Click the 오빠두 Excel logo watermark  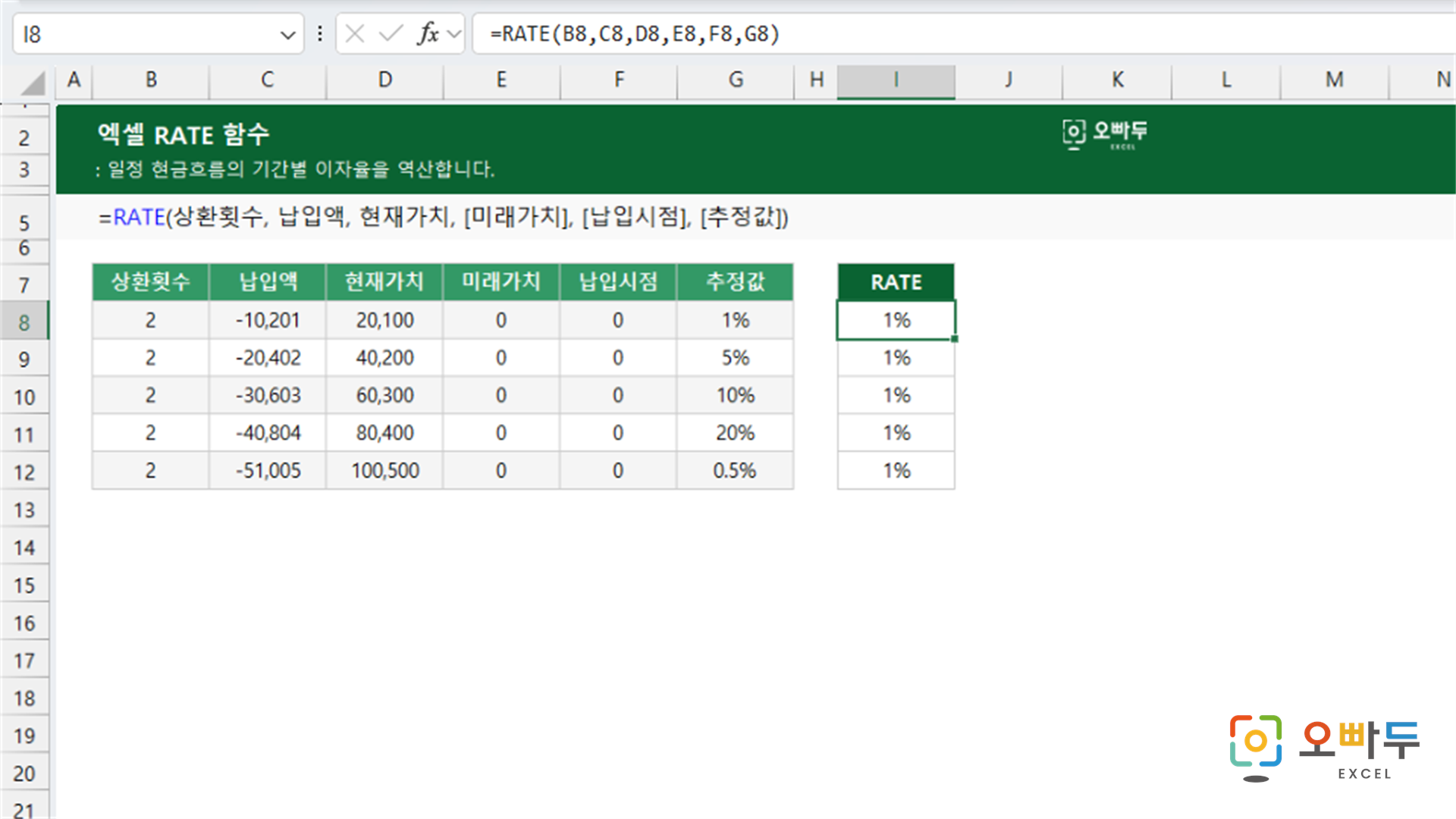click(x=1324, y=748)
